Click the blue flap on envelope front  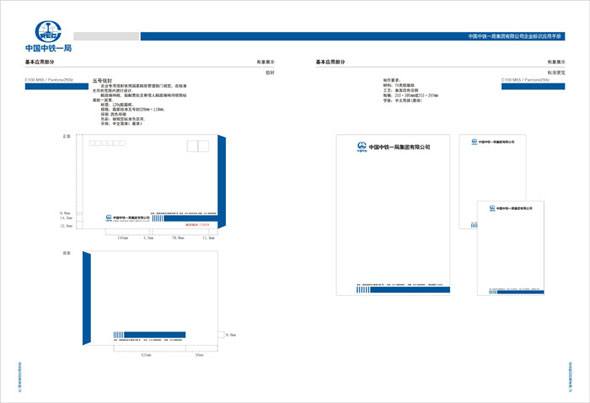coord(222,181)
